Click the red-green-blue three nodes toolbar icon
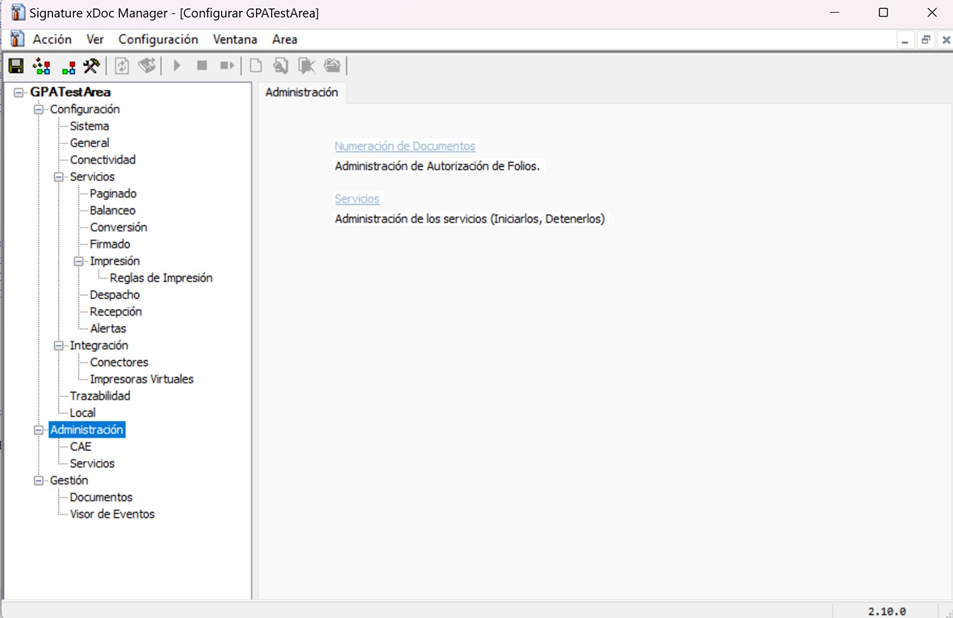The height and width of the screenshot is (618, 953). pyautogui.click(x=69, y=66)
